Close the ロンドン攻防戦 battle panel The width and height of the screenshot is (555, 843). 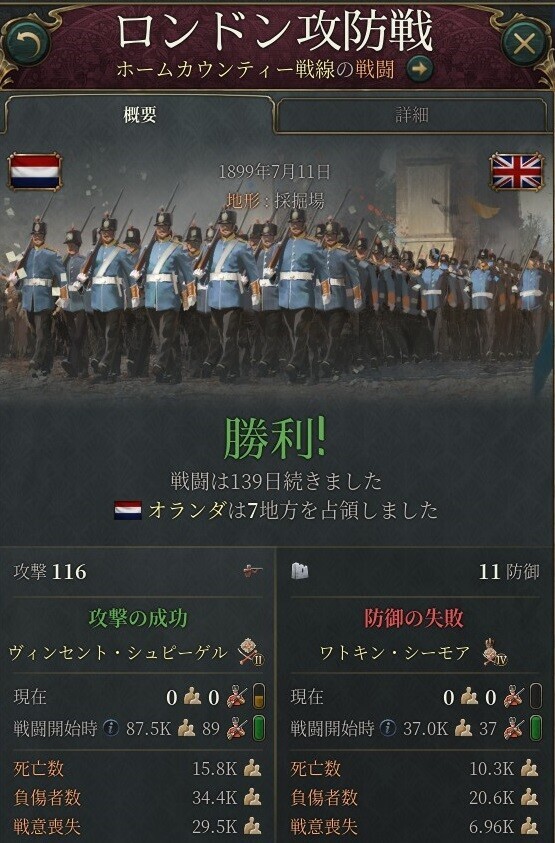[x=524, y=44]
